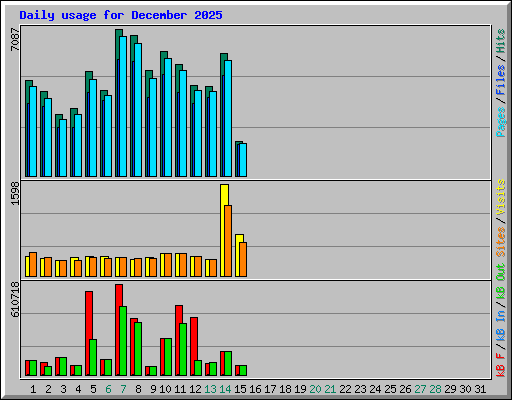Click day 4 on the x-axis
This screenshot has width=512, height=400.
[78, 389]
